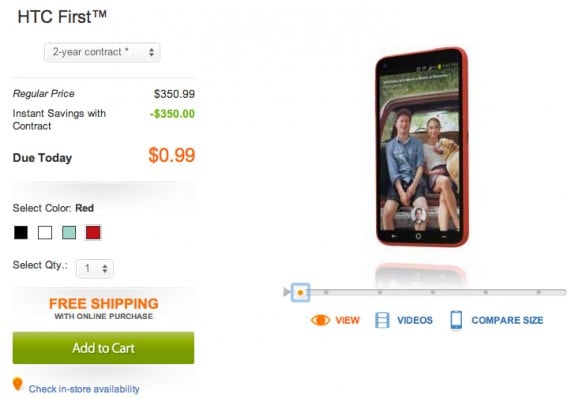Play the 360 rotation with the arrow
The width and height of the screenshot is (575, 398).
pyautogui.click(x=286, y=292)
